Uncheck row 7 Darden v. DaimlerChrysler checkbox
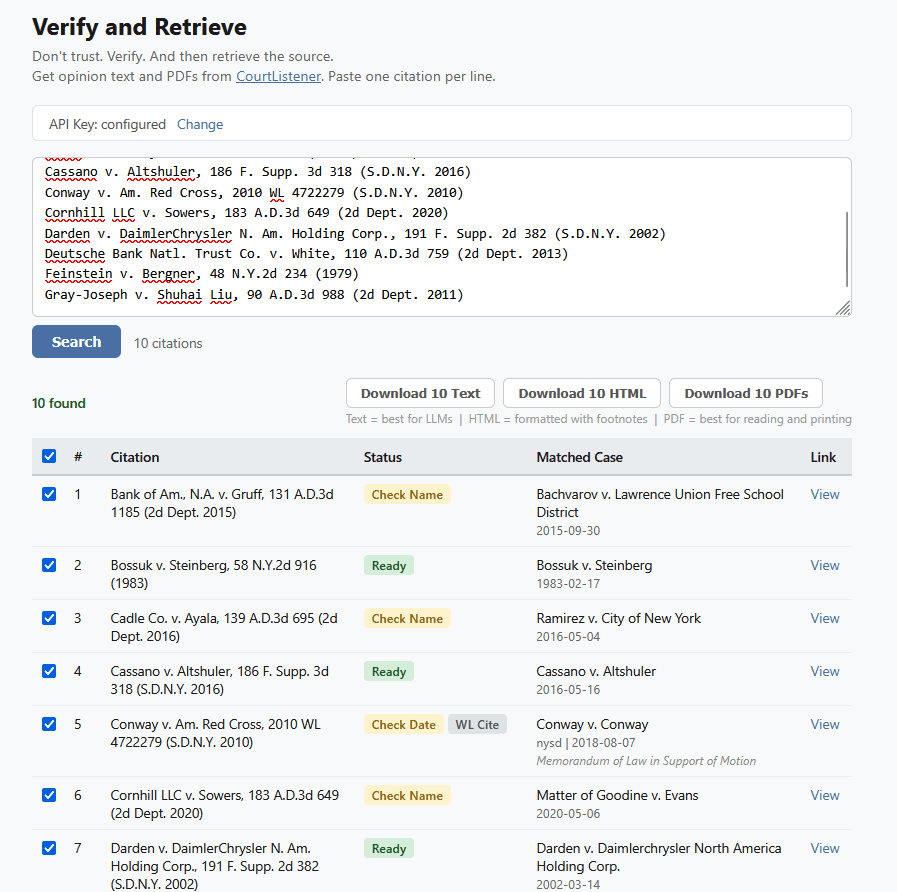The height and width of the screenshot is (892, 897). tap(49, 848)
